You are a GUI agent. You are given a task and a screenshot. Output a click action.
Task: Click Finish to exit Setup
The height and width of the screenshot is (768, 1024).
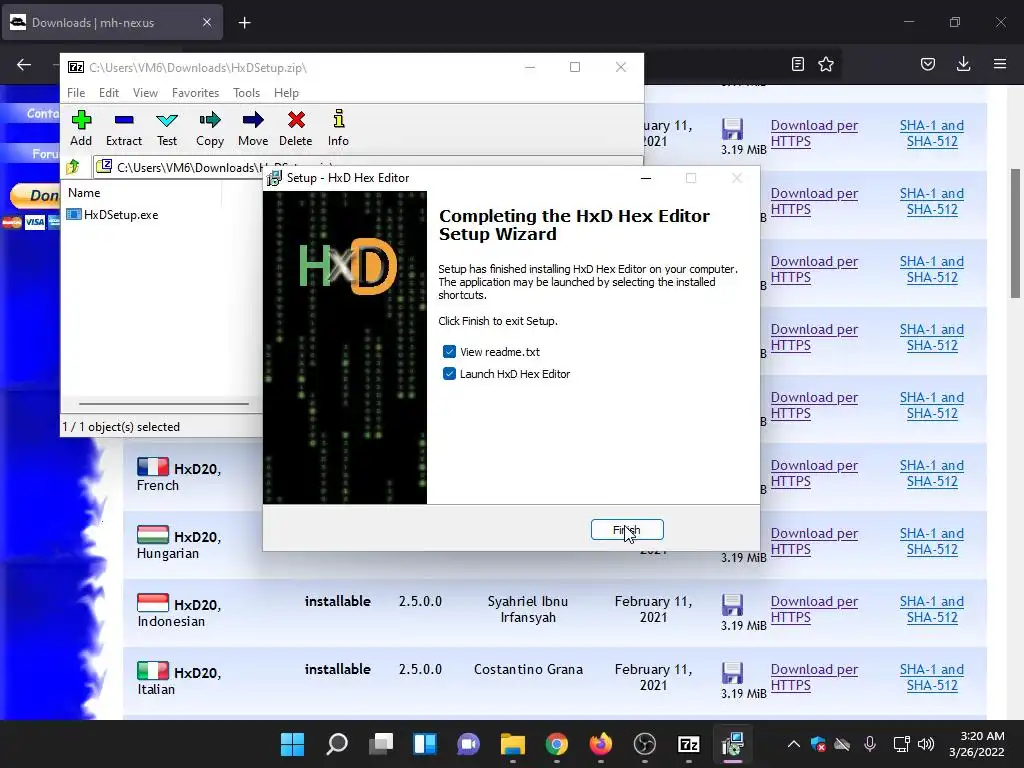(627, 530)
